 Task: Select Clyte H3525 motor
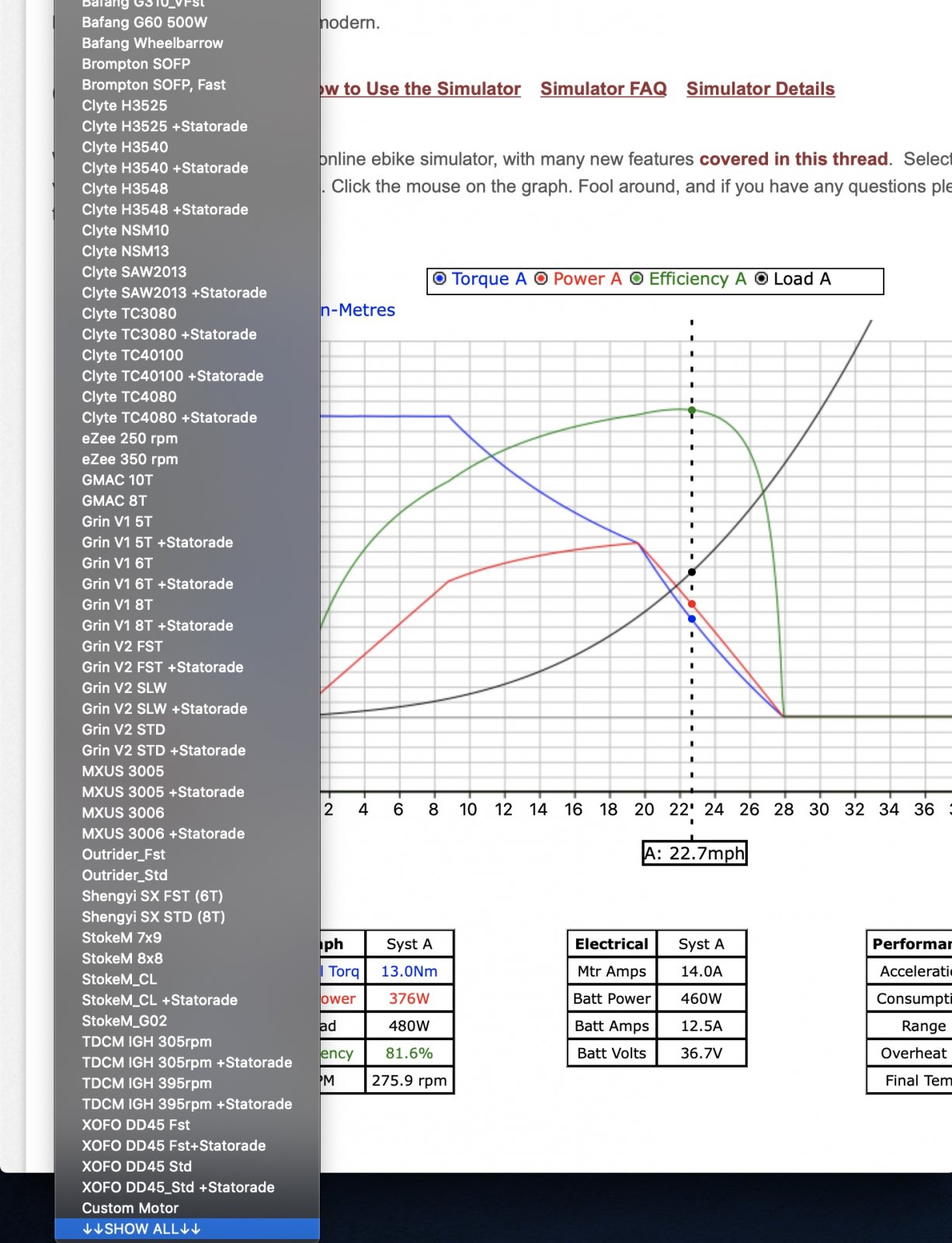pyautogui.click(x=187, y=106)
